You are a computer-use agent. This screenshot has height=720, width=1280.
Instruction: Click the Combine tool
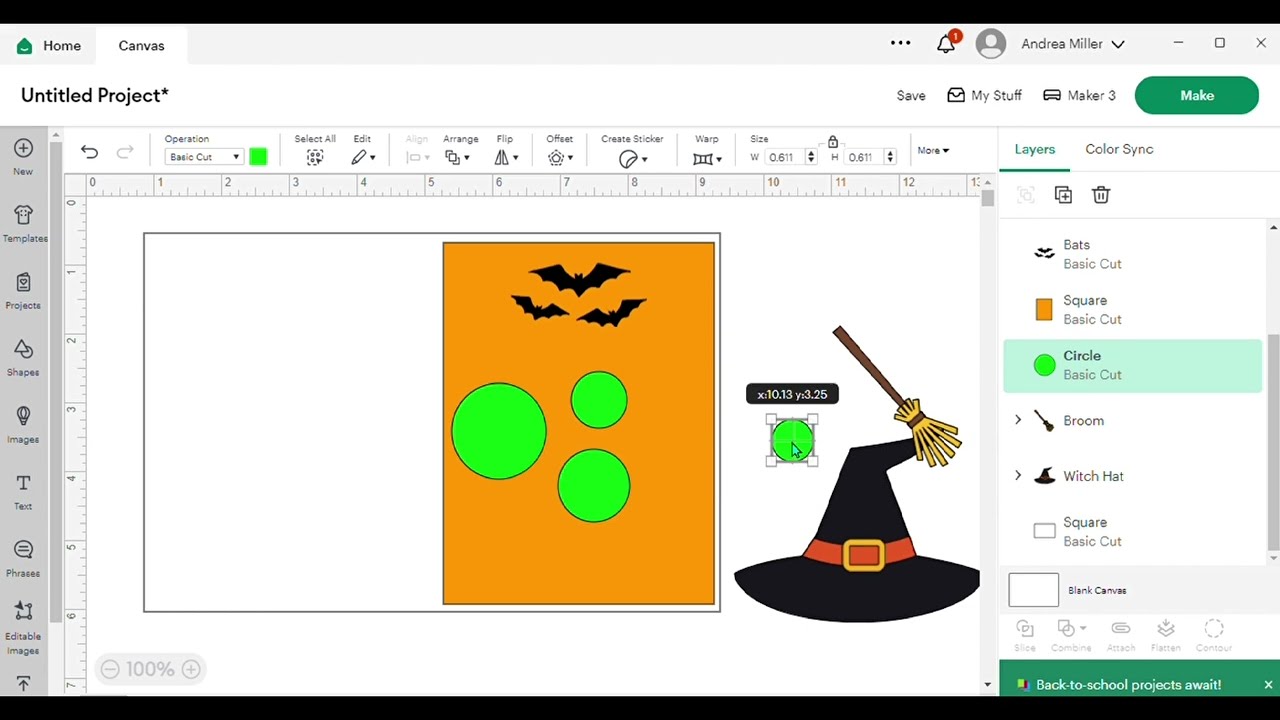point(1071,635)
